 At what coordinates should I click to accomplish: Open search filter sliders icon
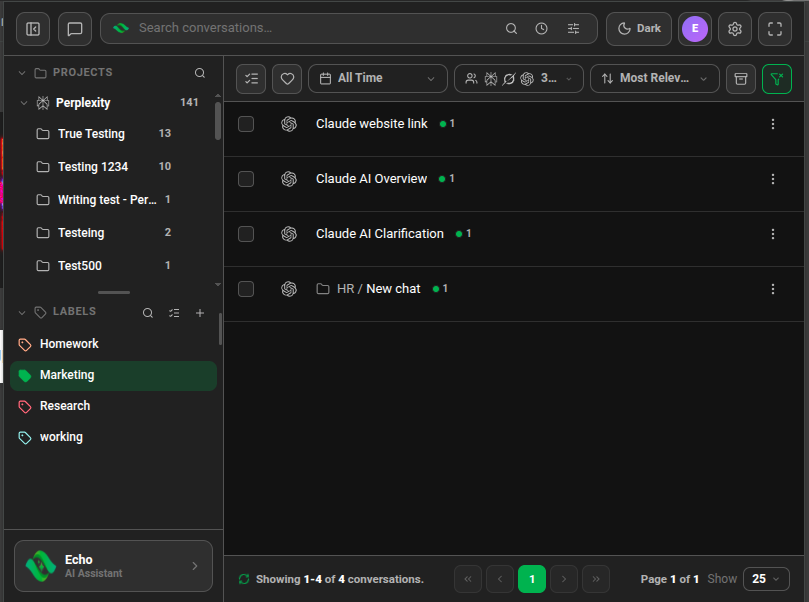pyautogui.click(x=573, y=29)
